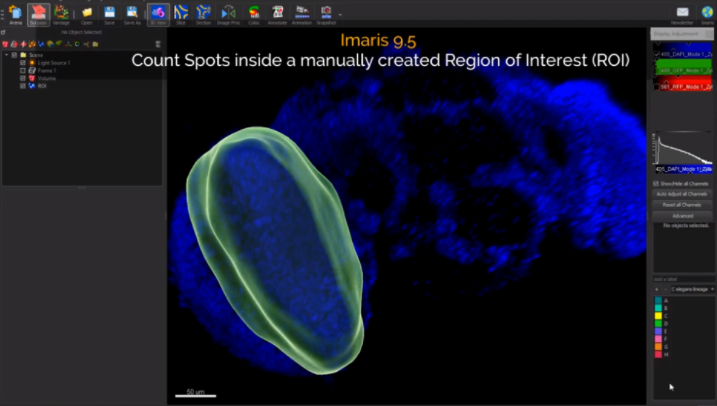The height and width of the screenshot is (406, 717).
Task: Add new Group folder icon in object toolbar
Action: pos(95,44)
